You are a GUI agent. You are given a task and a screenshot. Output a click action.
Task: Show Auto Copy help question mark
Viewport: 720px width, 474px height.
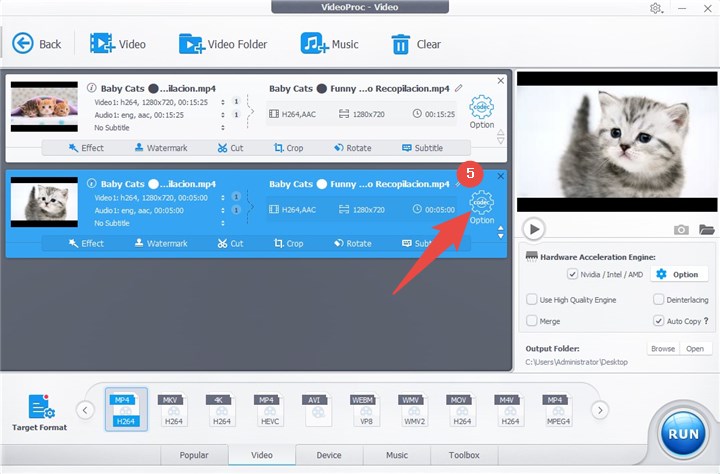click(706, 321)
